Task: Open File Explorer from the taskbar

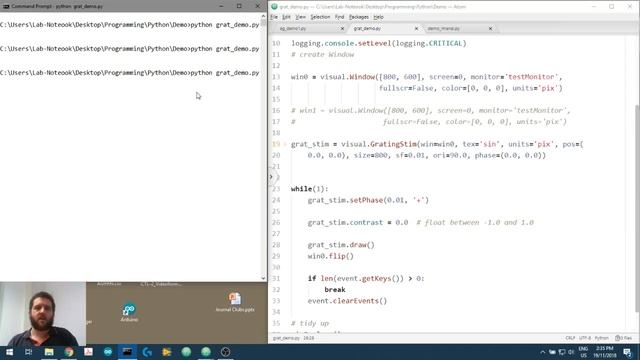Action: point(49,352)
